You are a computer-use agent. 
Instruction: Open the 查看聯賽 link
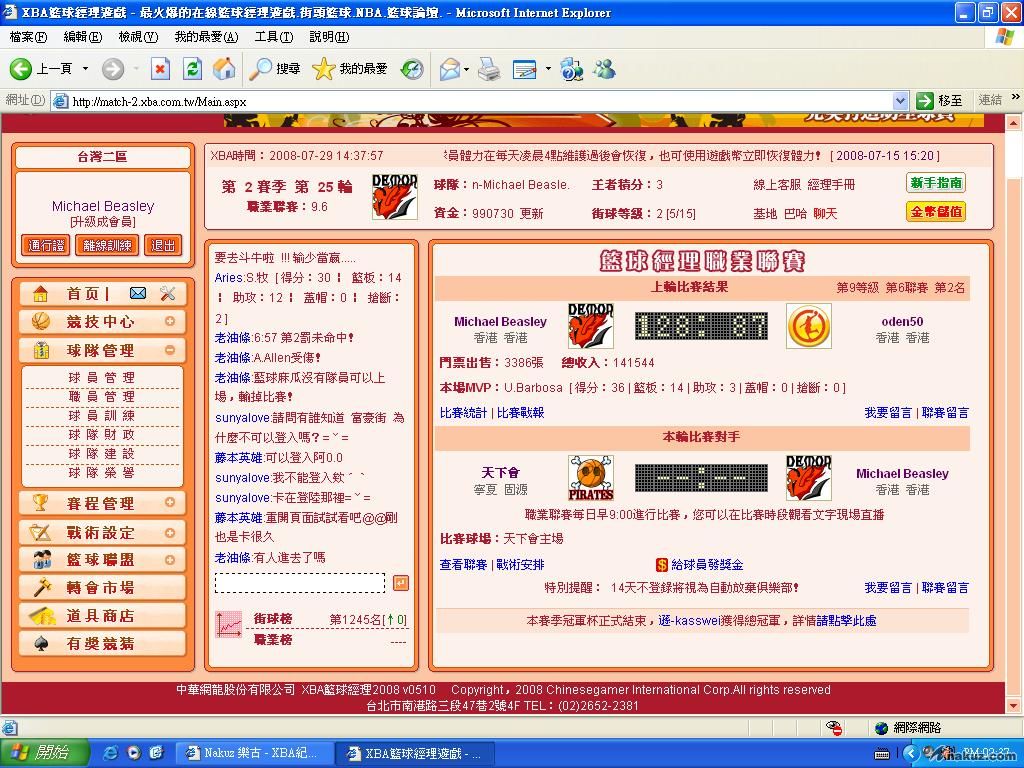pos(463,565)
